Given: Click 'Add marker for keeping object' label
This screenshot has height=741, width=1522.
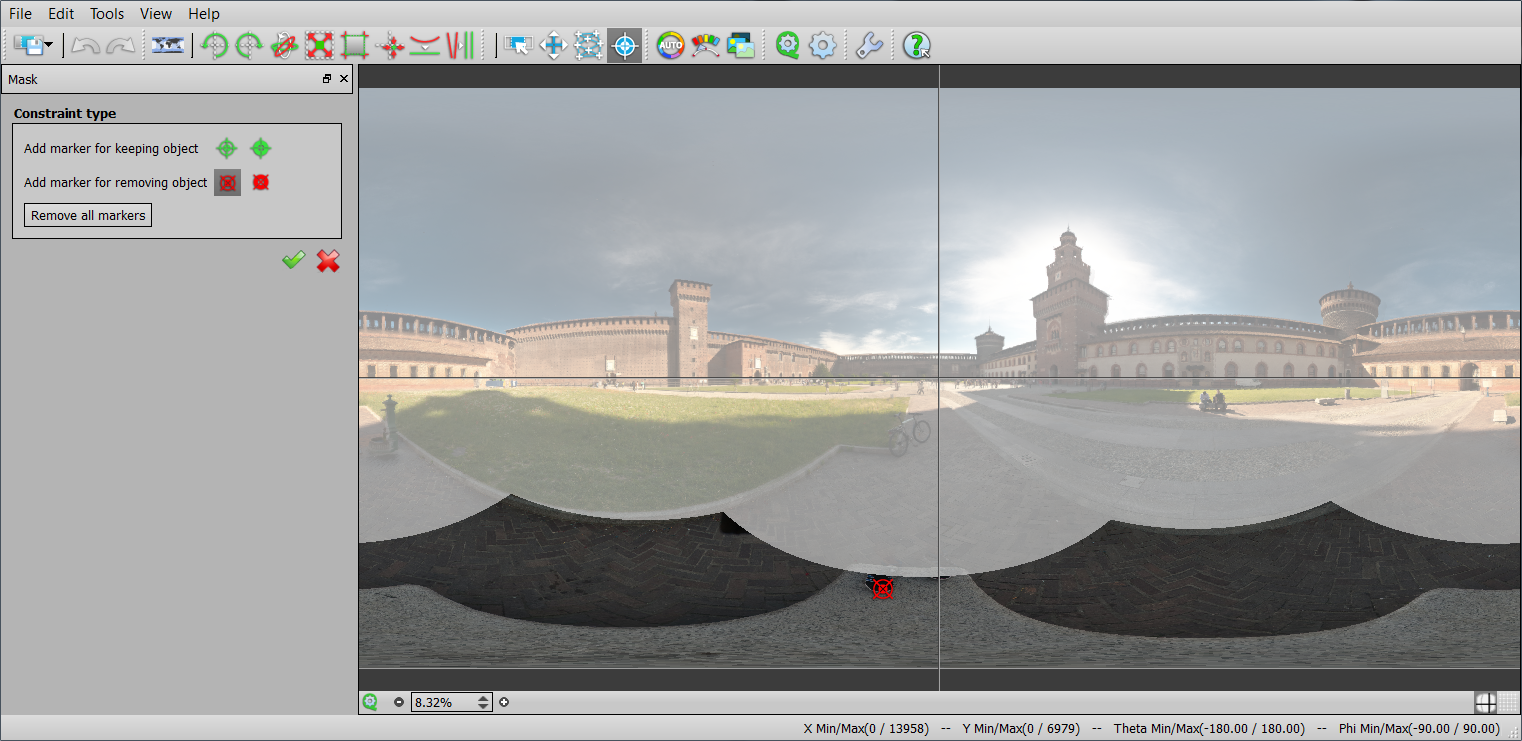Looking at the screenshot, I should coord(111,149).
